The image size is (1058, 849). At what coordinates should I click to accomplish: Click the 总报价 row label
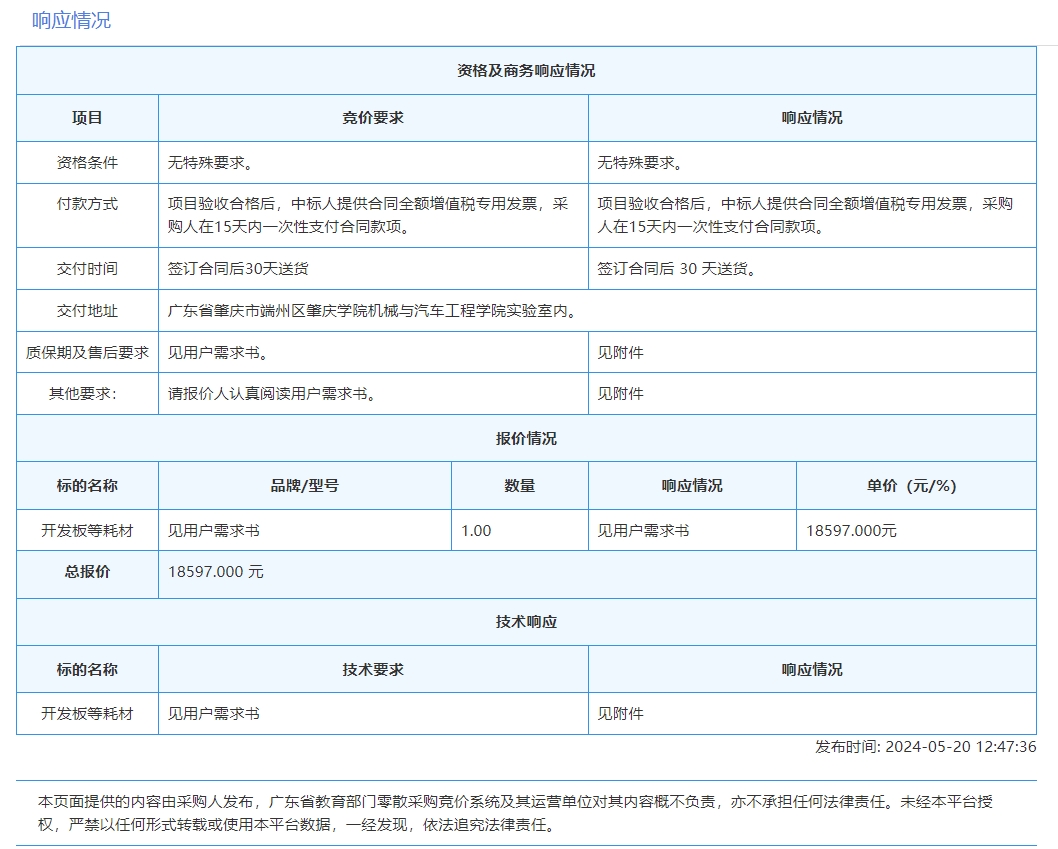pos(87,572)
